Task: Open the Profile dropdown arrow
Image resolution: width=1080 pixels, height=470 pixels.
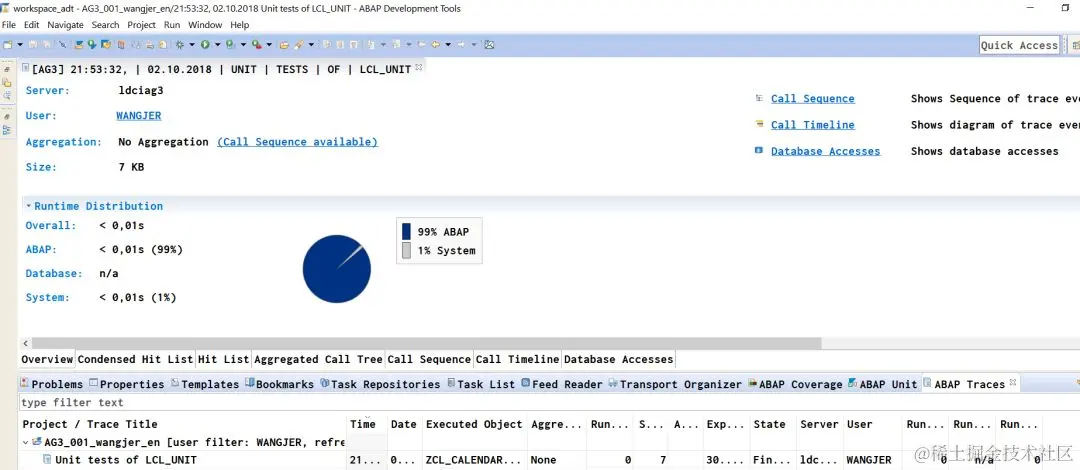Action: 269,45
